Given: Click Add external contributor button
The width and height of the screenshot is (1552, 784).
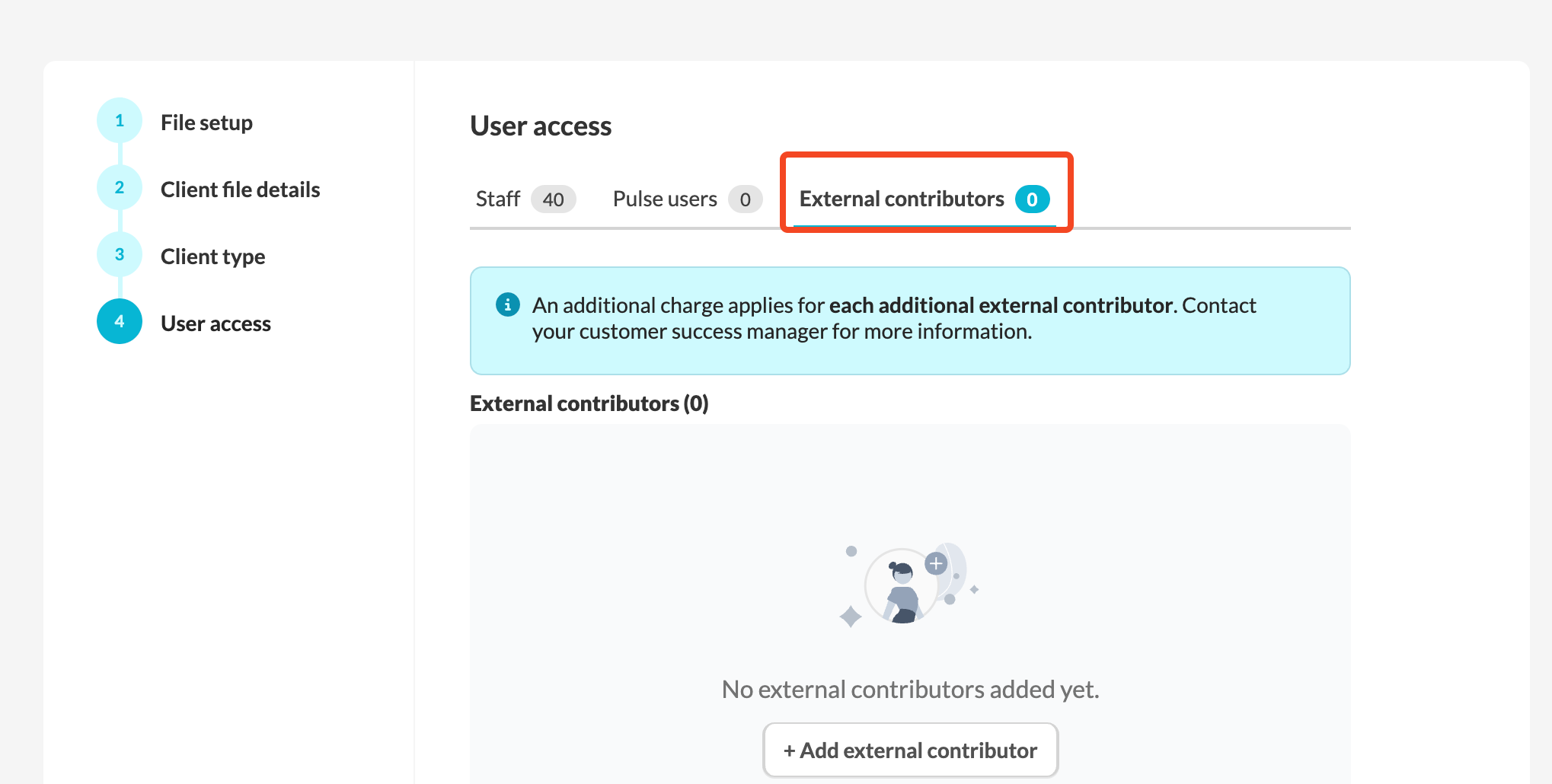Looking at the screenshot, I should 911,751.
